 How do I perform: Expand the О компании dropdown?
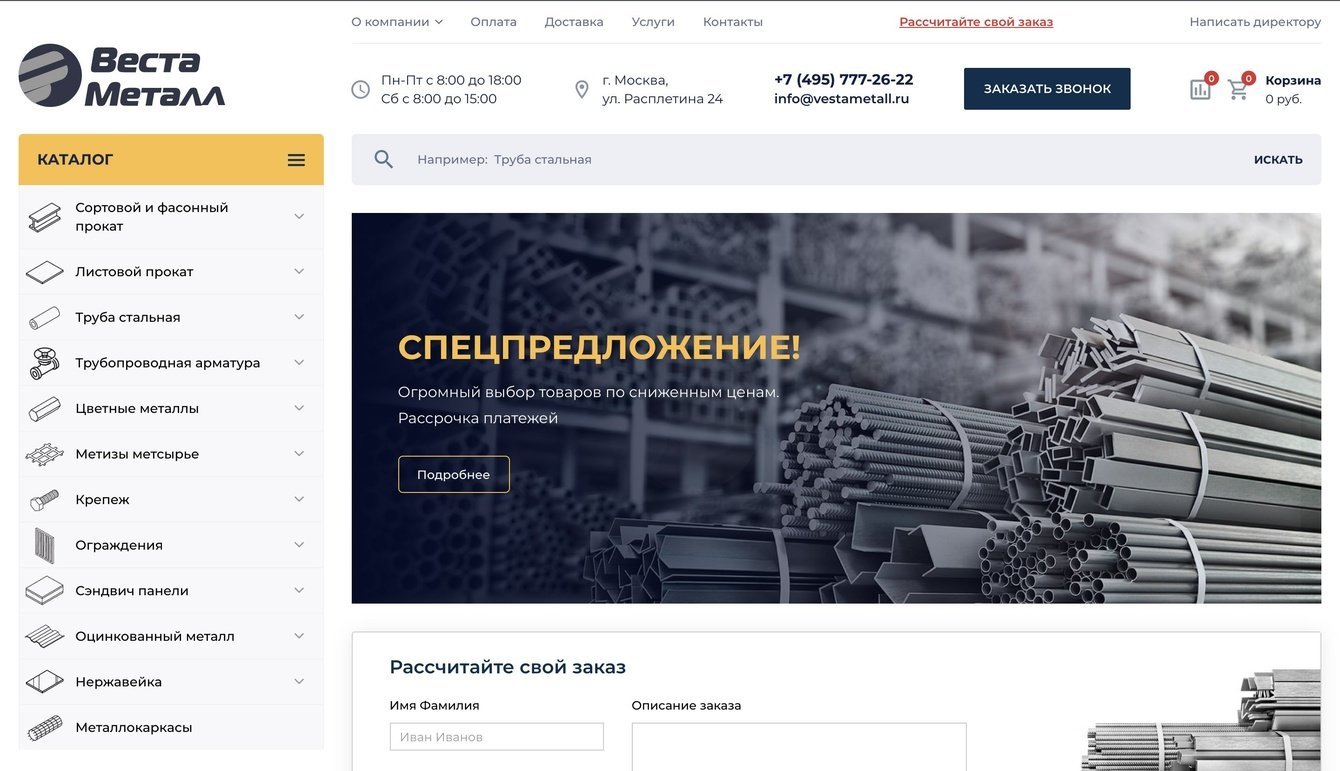[397, 22]
